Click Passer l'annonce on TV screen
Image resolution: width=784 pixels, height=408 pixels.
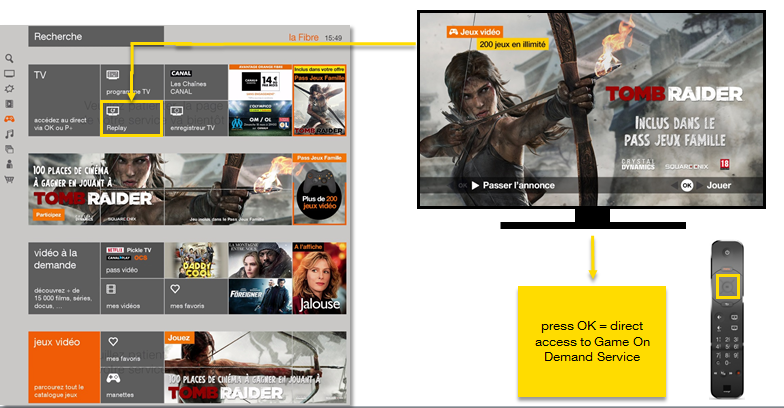pyautogui.click(x=513, y=185)
